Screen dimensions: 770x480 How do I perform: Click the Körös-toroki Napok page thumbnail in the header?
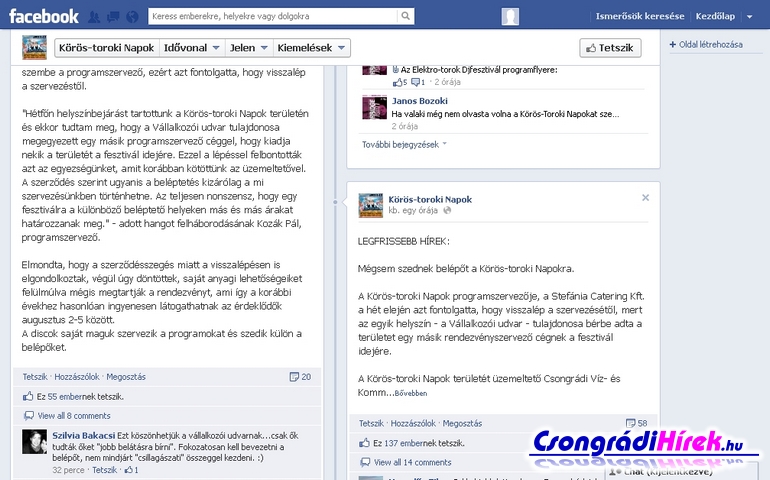(34, 48)
